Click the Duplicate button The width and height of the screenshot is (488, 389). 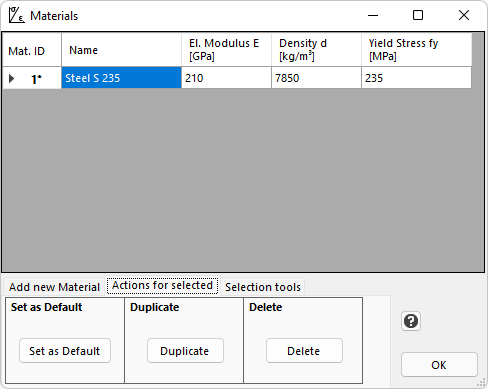point(185,351)
